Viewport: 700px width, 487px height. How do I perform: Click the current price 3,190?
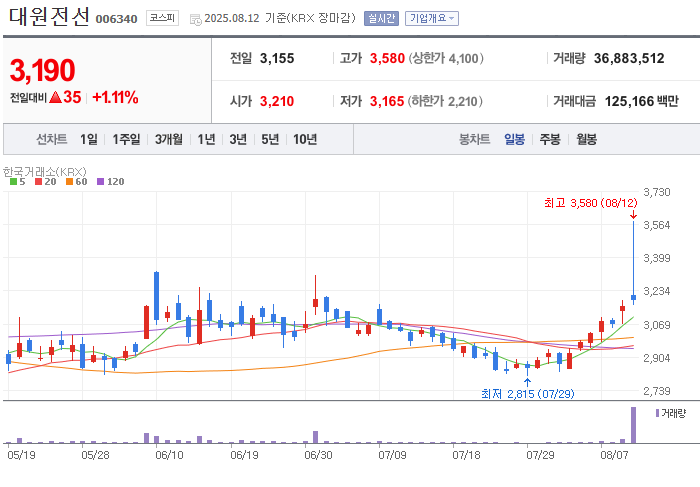pos(42,71)
